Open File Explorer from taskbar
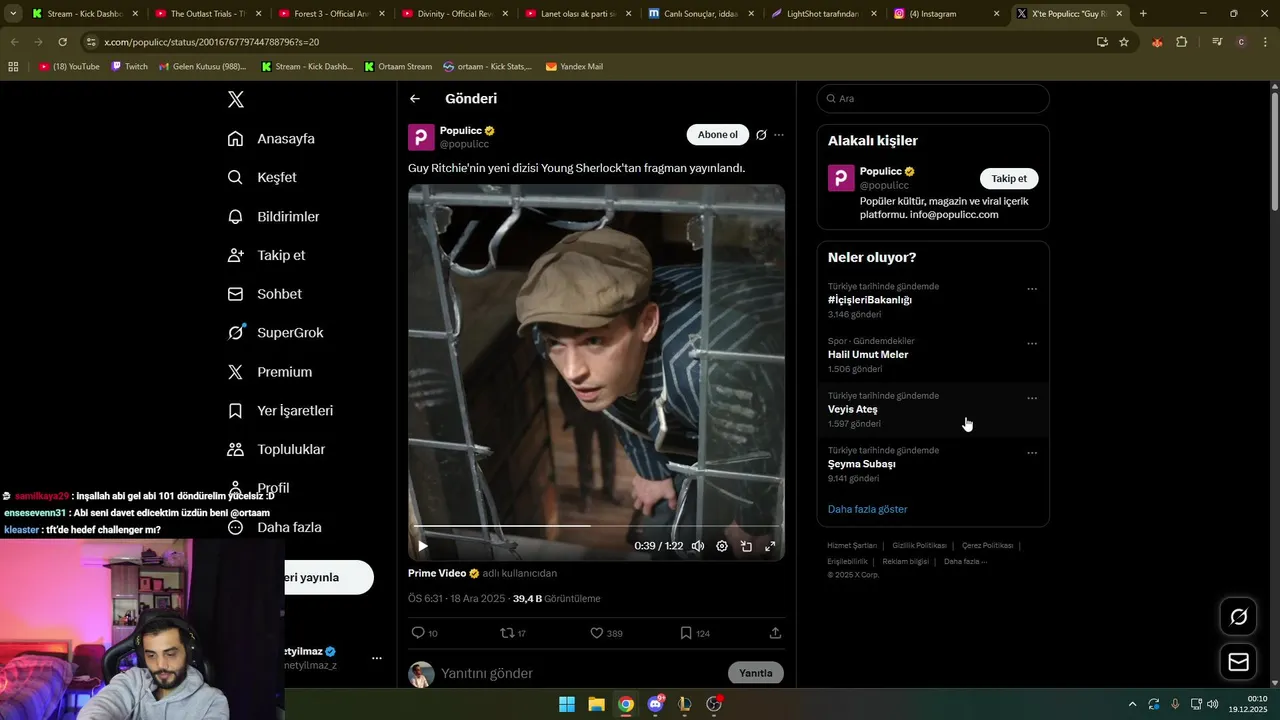The height and width of the screenshot is (720, 1280). (596, 704)
